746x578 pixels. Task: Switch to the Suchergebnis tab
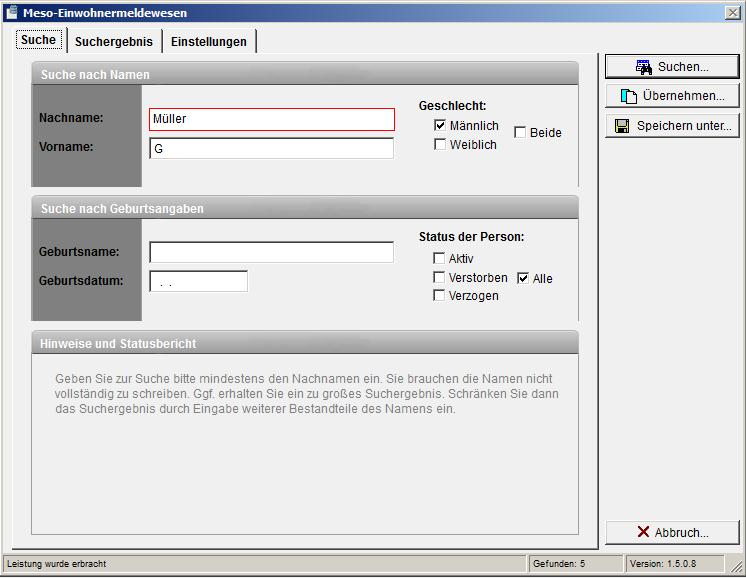pyautogui.click(x=113, y=42)
